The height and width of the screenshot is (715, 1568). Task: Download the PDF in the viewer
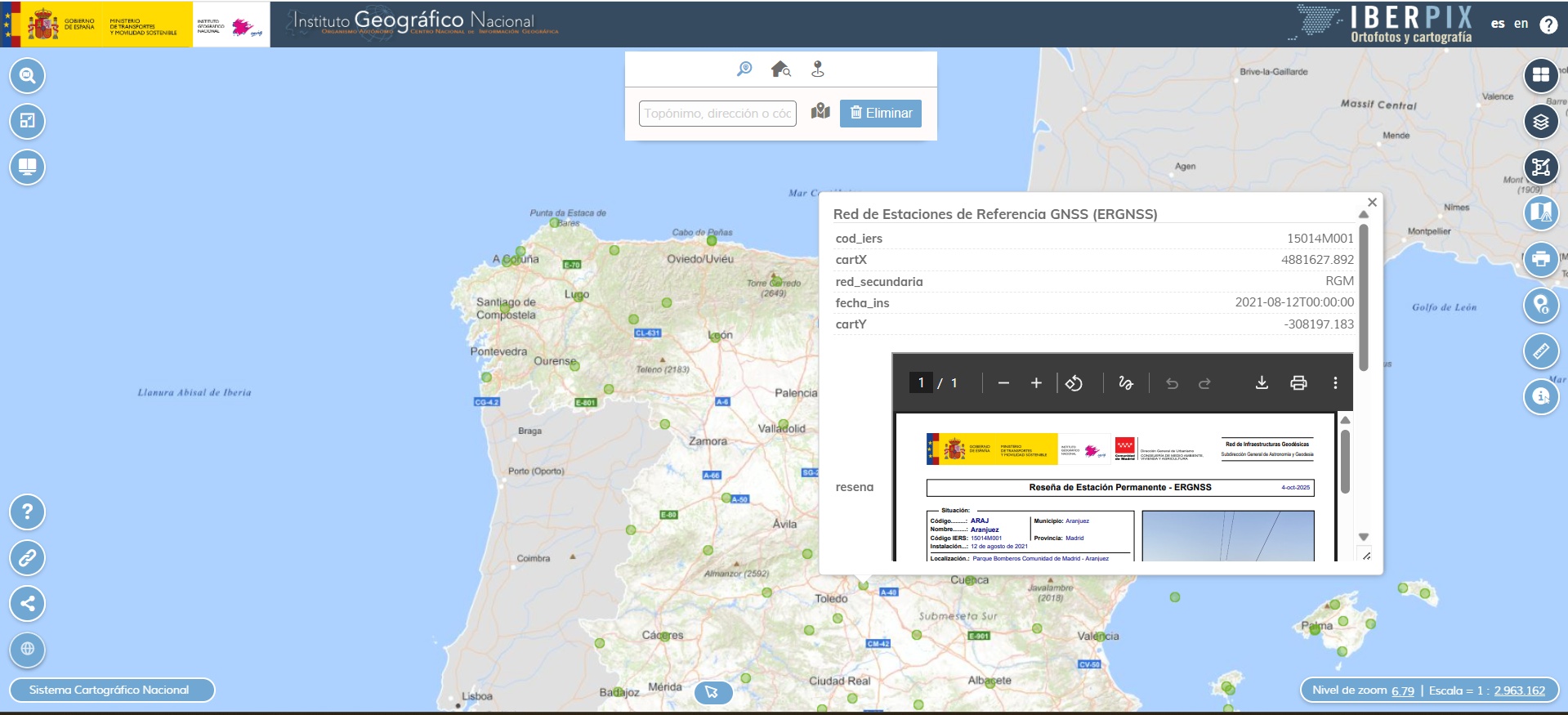click(x=1262, y=382)
